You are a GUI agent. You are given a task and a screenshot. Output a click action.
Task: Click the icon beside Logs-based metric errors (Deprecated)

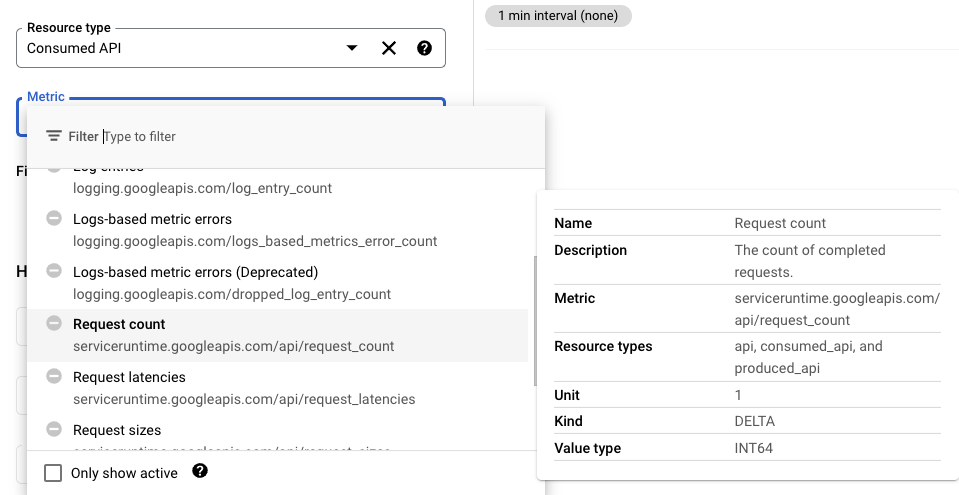tap(54, 272)
